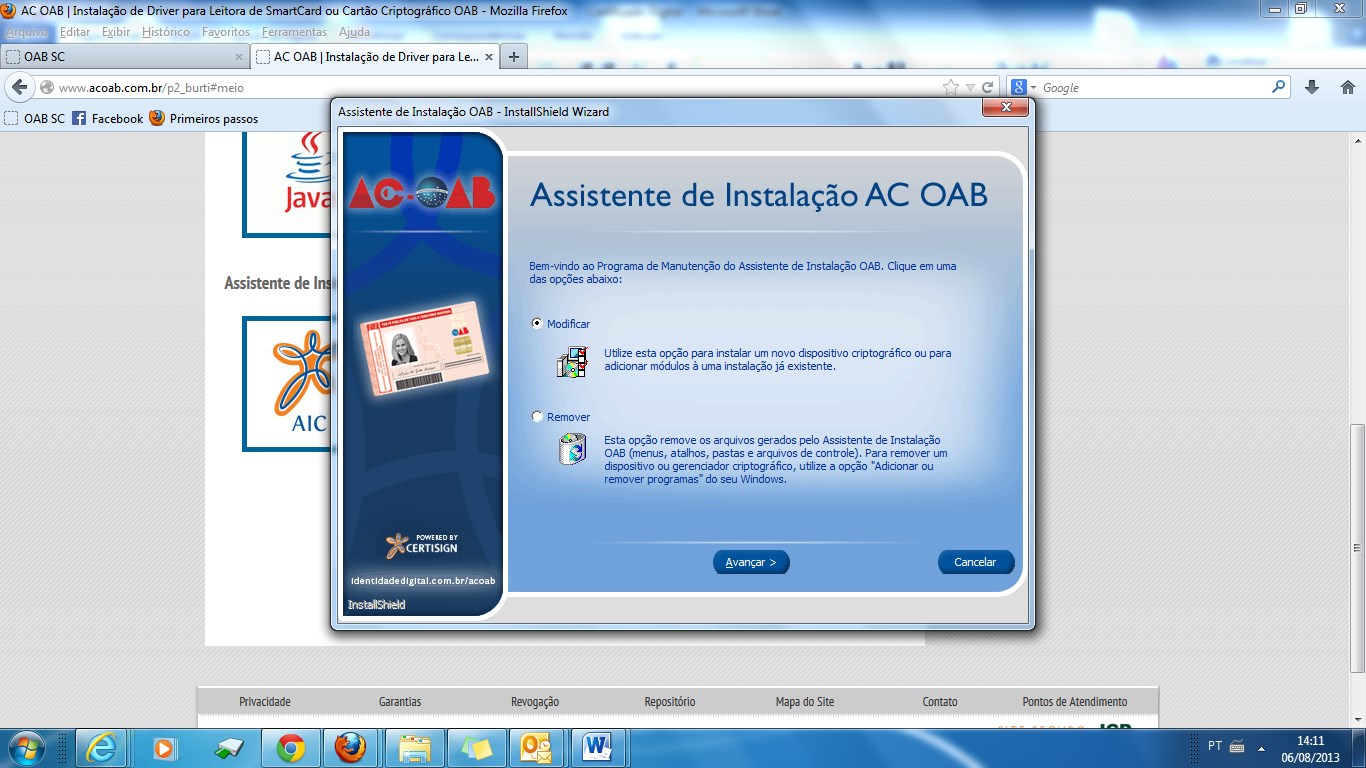
Task: Switch to the OAB SC tab
Action: (124, 57)
